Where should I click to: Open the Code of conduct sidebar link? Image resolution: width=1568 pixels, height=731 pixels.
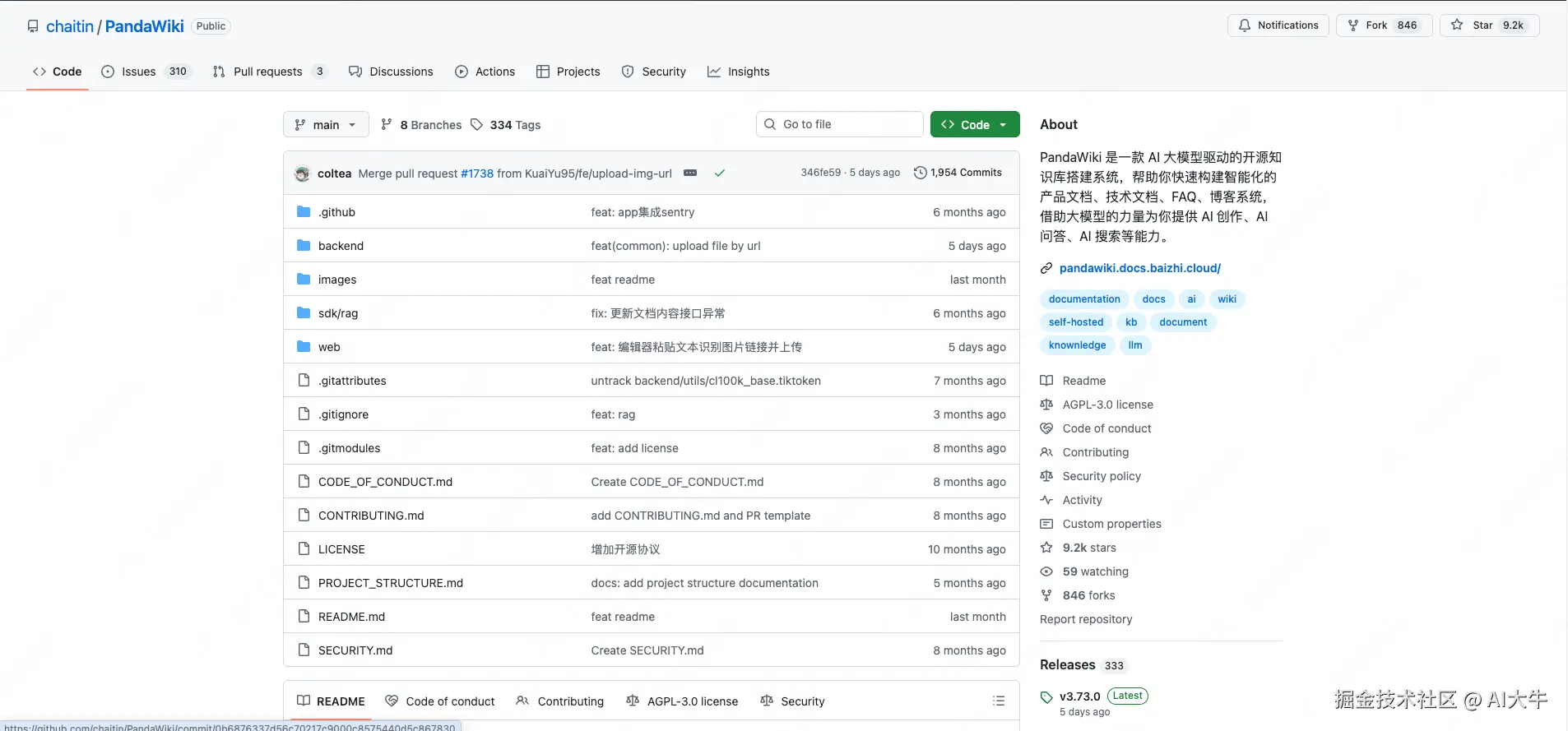(x=1106, y=428)
